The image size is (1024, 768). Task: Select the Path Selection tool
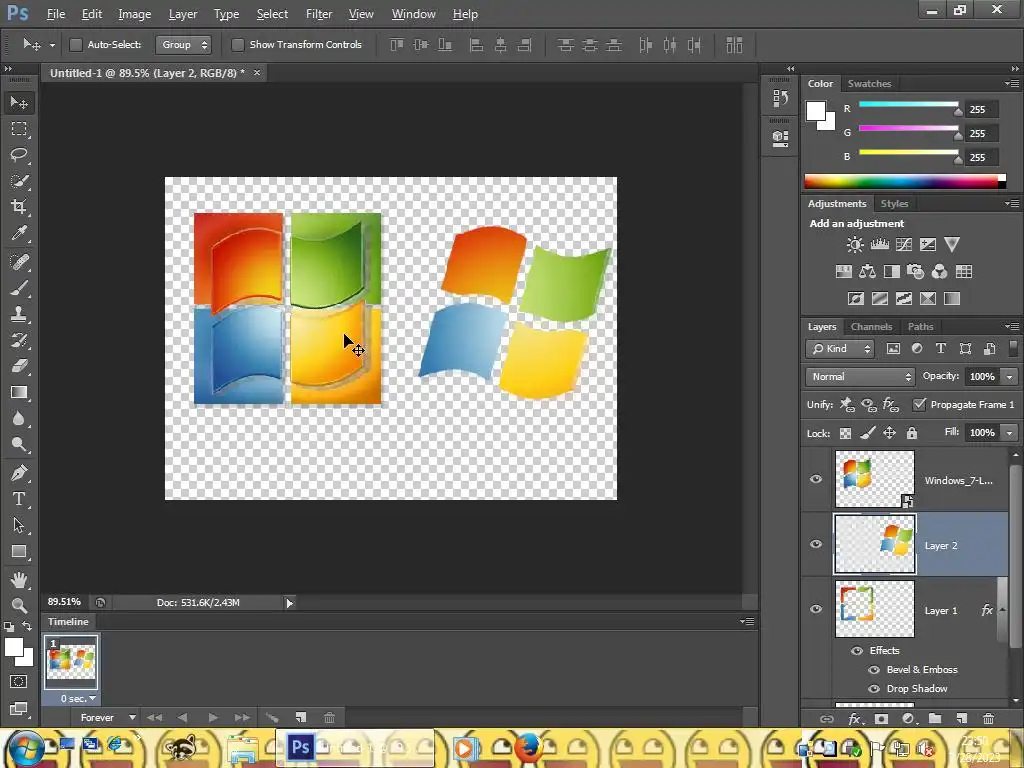pyautogui.click(x=19, y=525)
